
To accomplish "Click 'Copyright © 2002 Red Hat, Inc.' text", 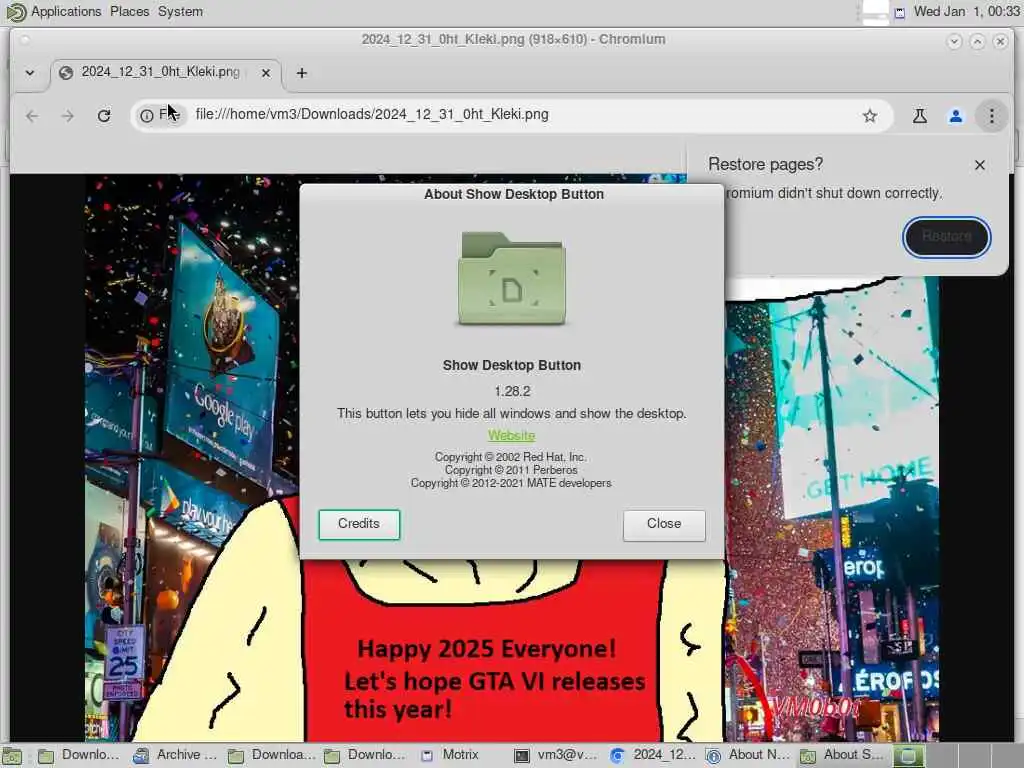I will [511, 457].
